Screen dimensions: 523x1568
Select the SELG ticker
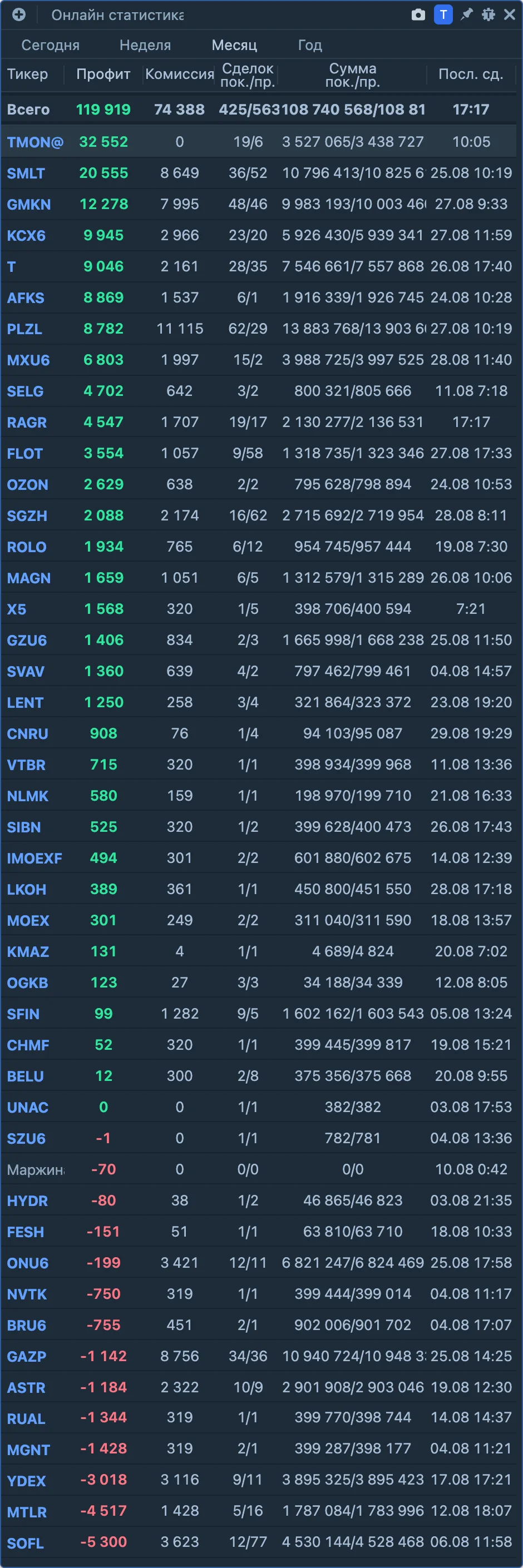click(x=25, y=391)
